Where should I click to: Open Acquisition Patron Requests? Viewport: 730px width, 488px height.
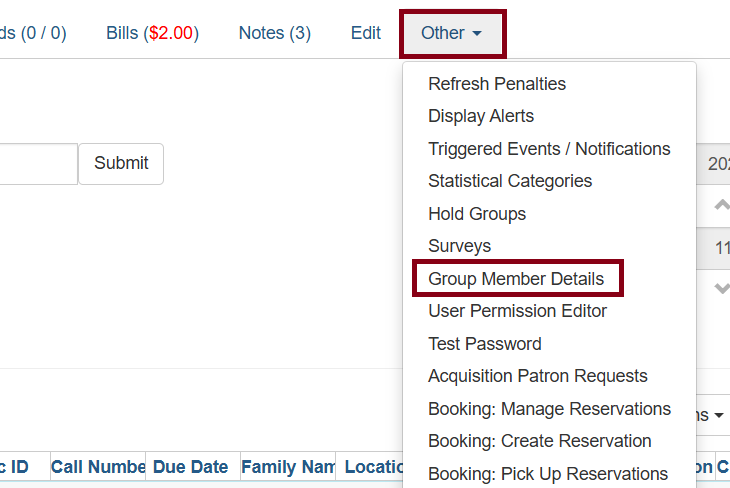538,376
